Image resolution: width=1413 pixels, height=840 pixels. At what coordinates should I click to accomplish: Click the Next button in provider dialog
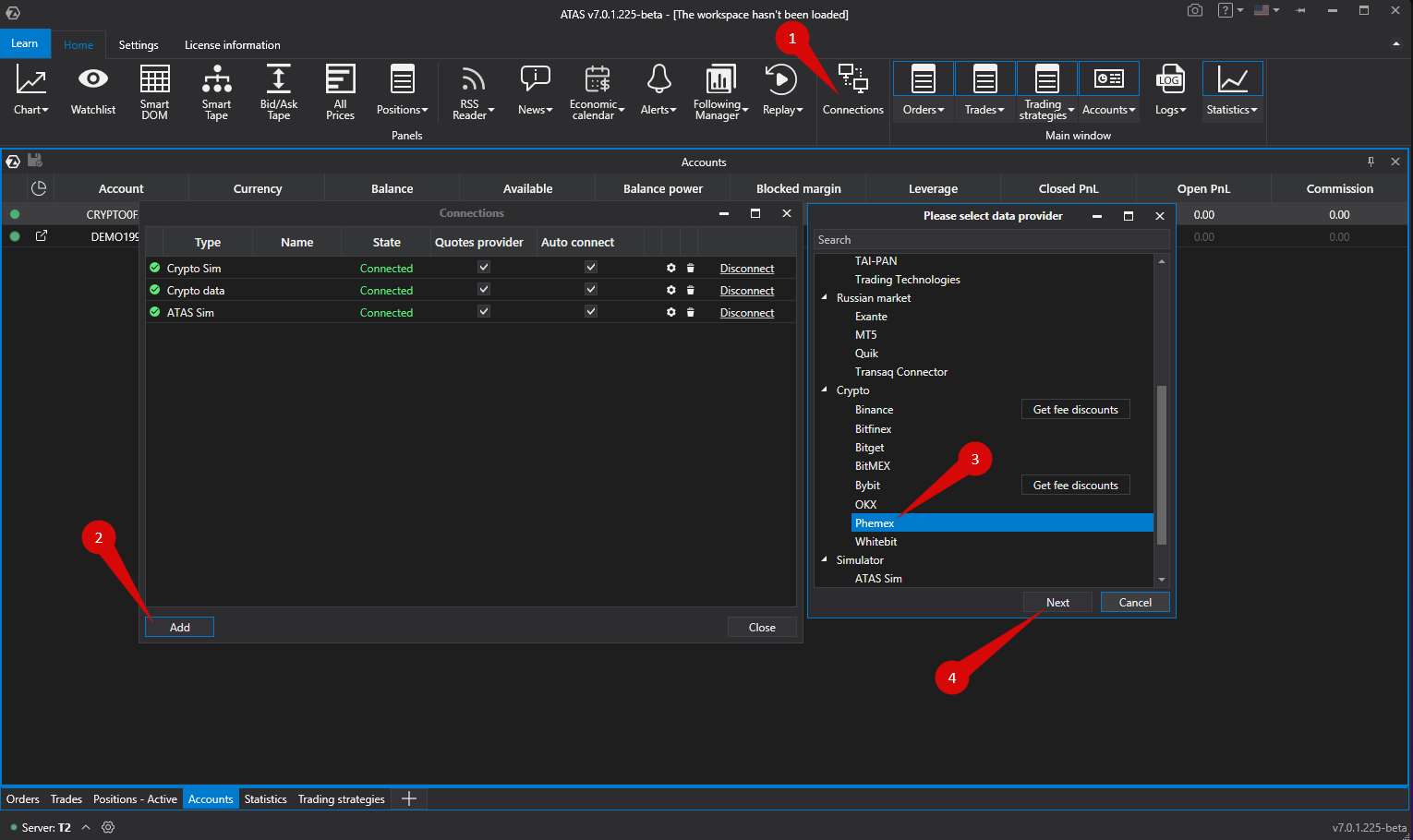[1057, 603]
